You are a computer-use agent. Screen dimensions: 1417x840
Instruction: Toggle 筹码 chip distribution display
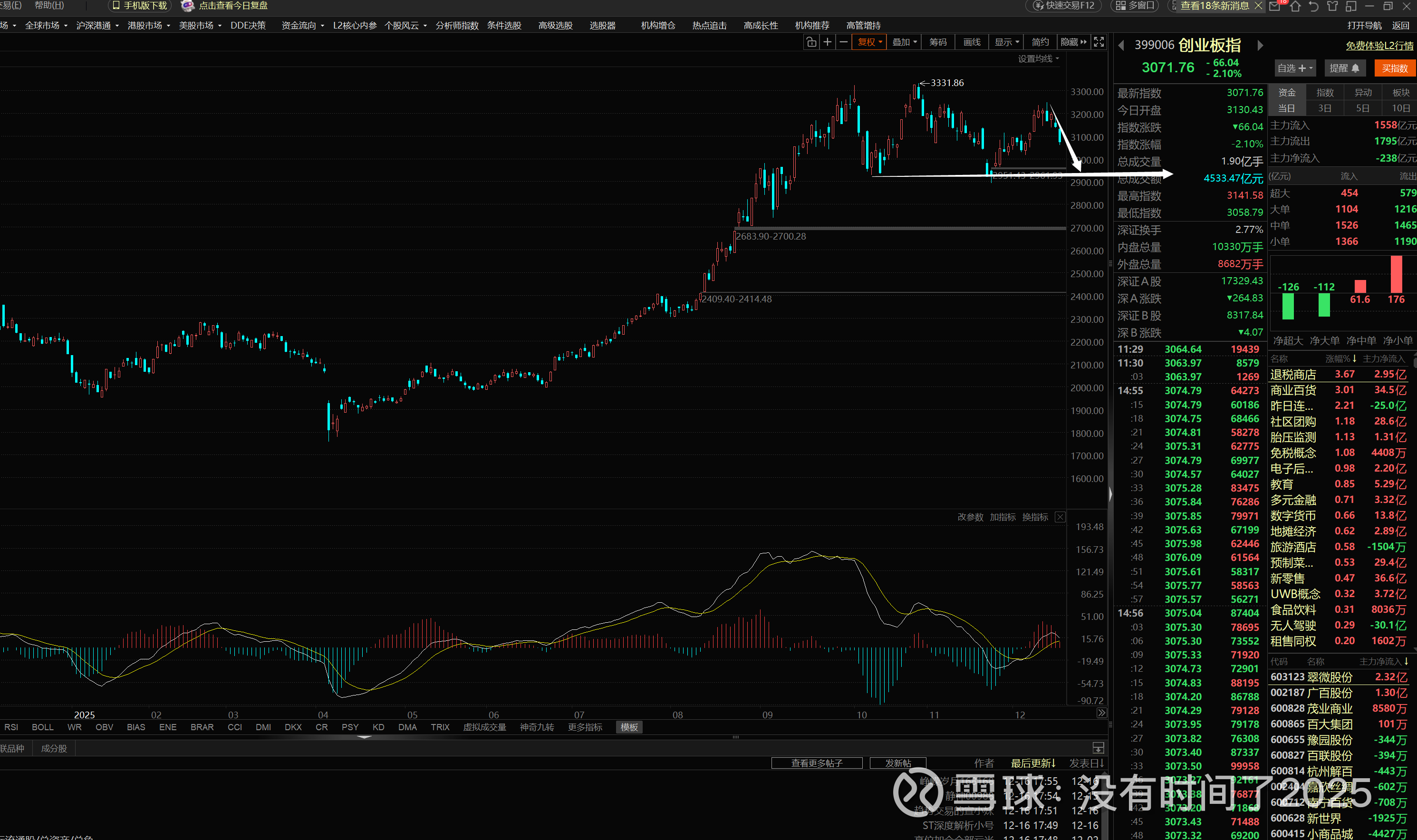pyautogui.click(x=938, y=42)
